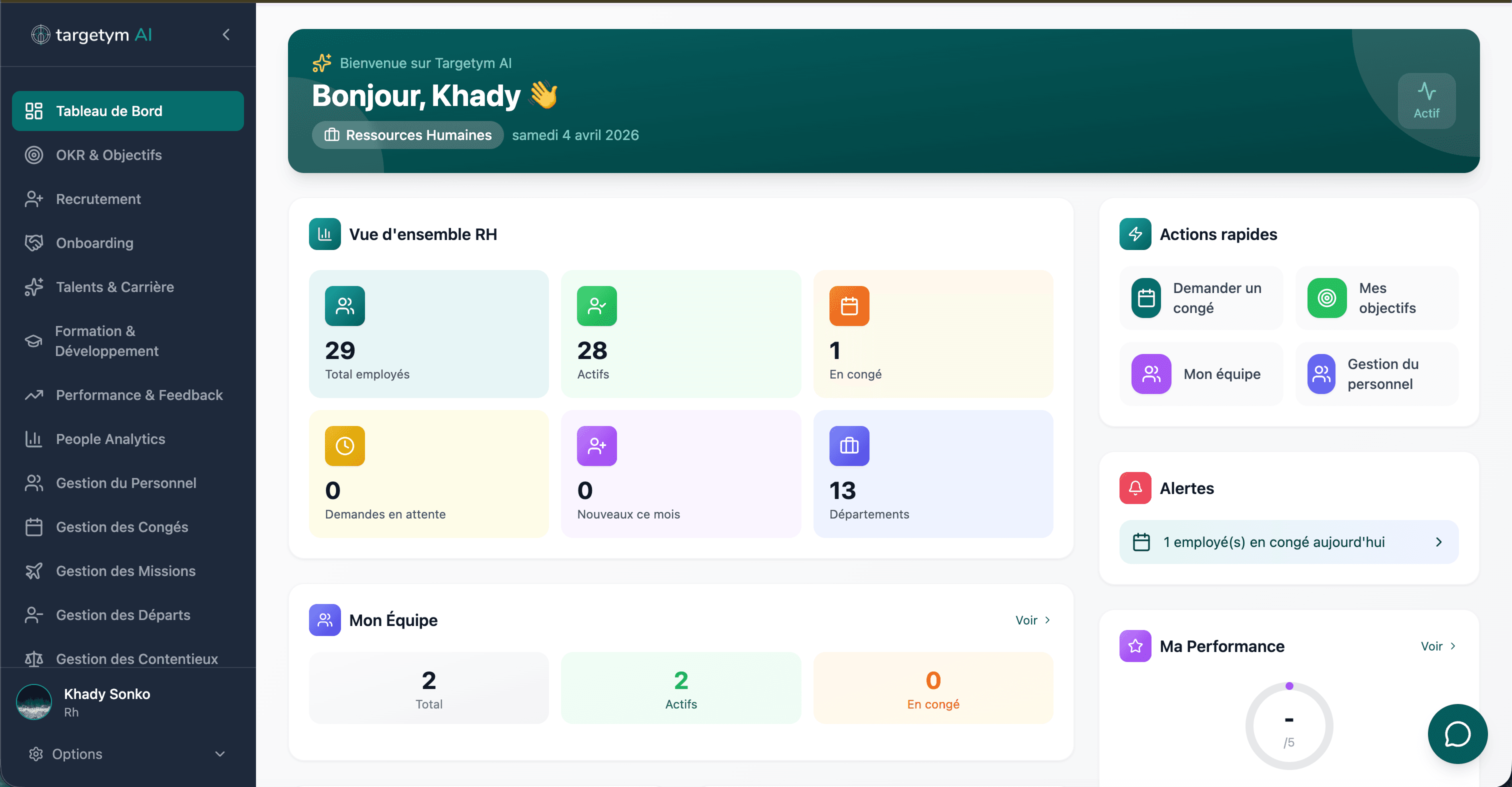
Task: Click the Gestion des Missions rocket icon
Action: coord(34,570)
